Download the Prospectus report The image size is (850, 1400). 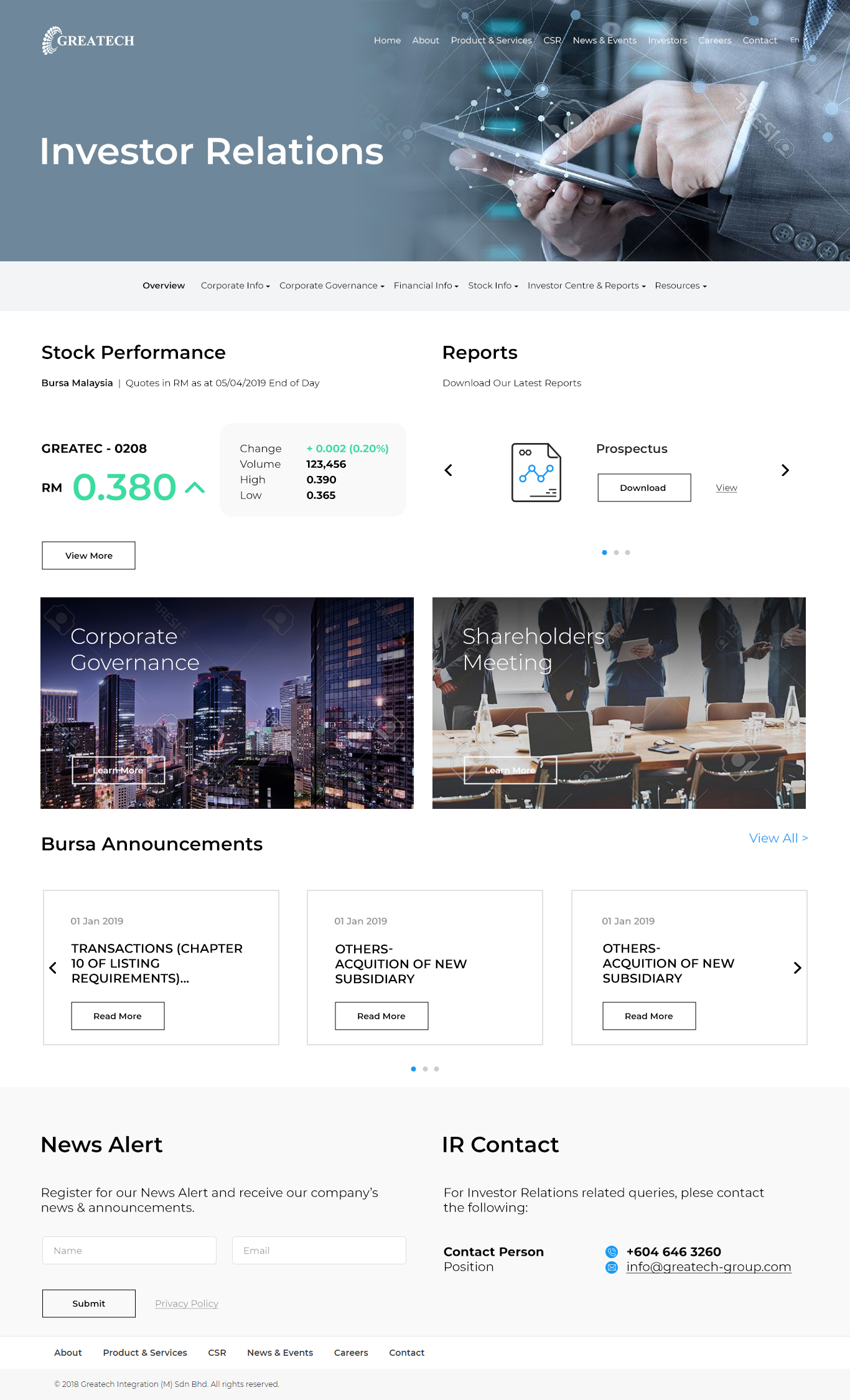(x=644, y=488)
